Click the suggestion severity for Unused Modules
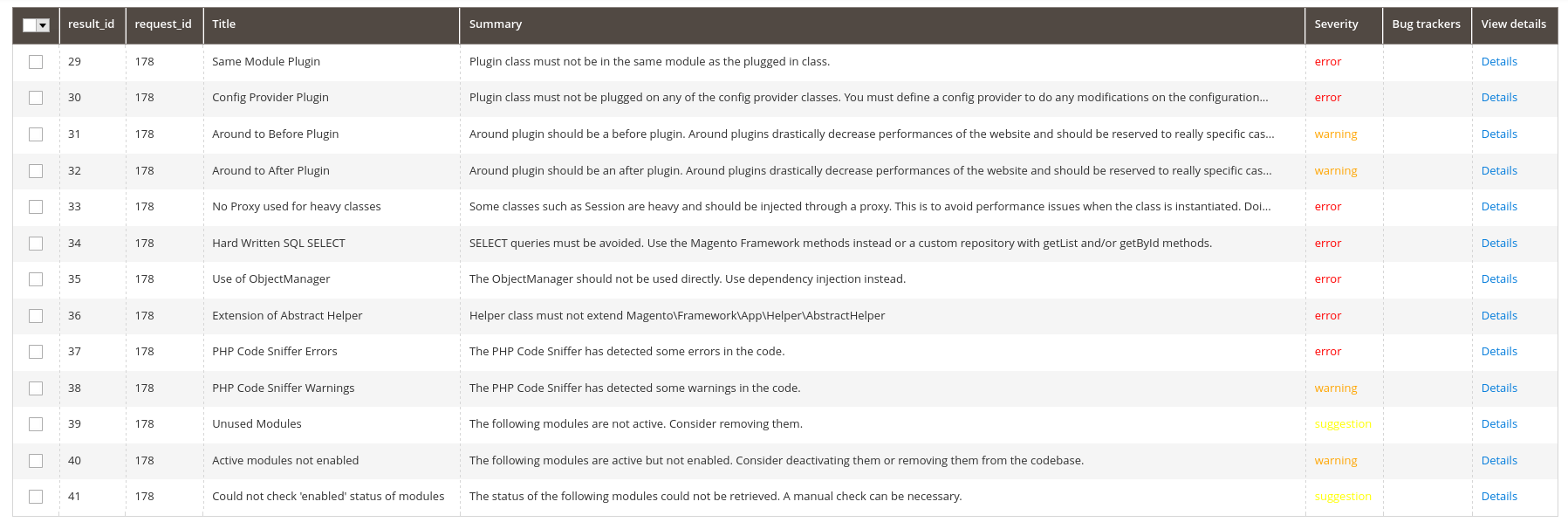Screen dimensions: 1568x529 click(x=1343, y=424)
